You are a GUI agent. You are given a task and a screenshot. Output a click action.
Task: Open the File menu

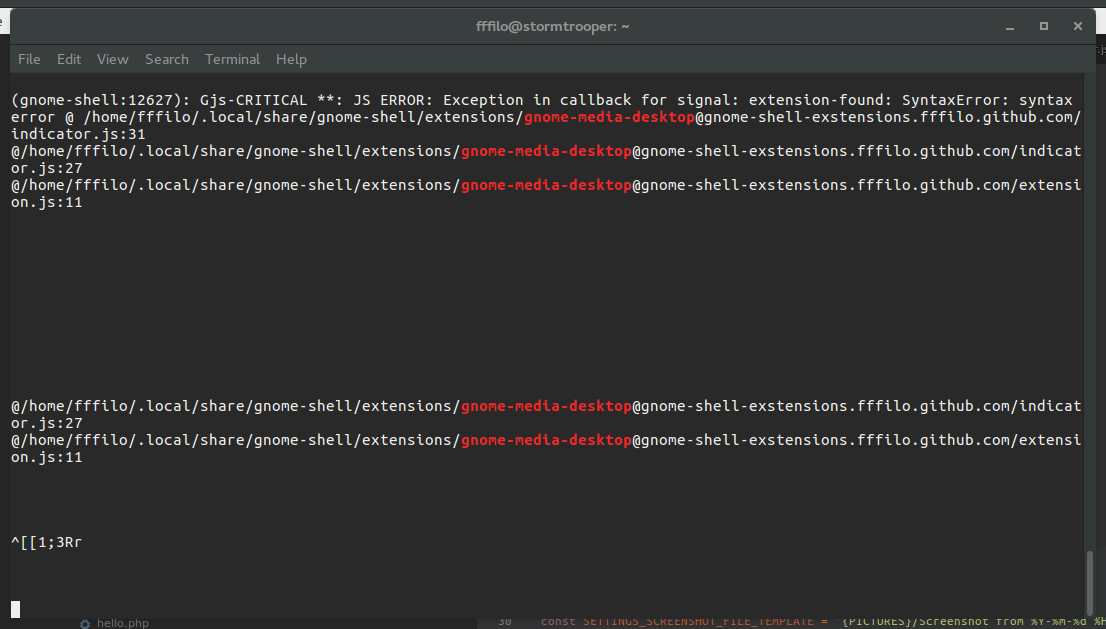click(29, 59)
